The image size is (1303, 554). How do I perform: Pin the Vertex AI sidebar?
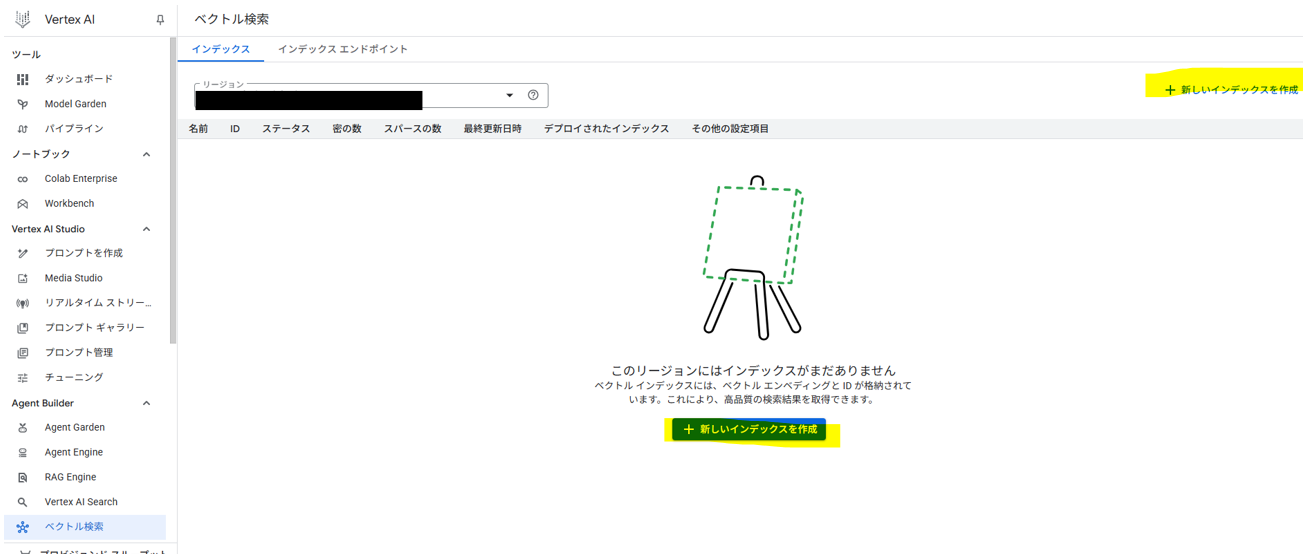pyautogui.click(x=160, y=20)
